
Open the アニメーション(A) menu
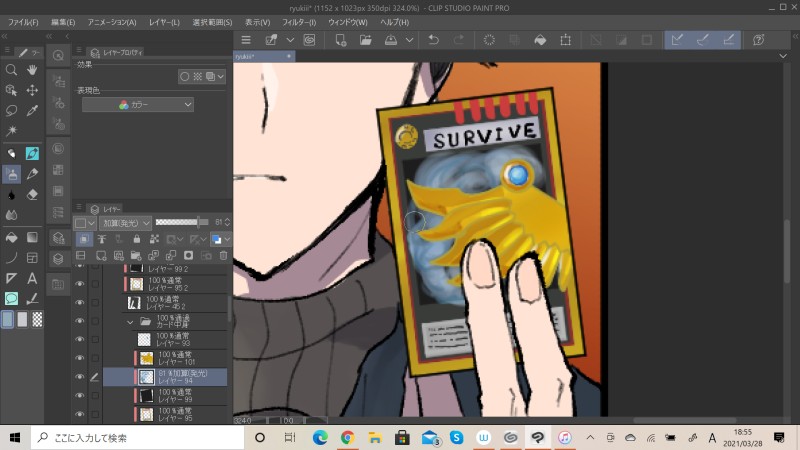tap(112, 22)
